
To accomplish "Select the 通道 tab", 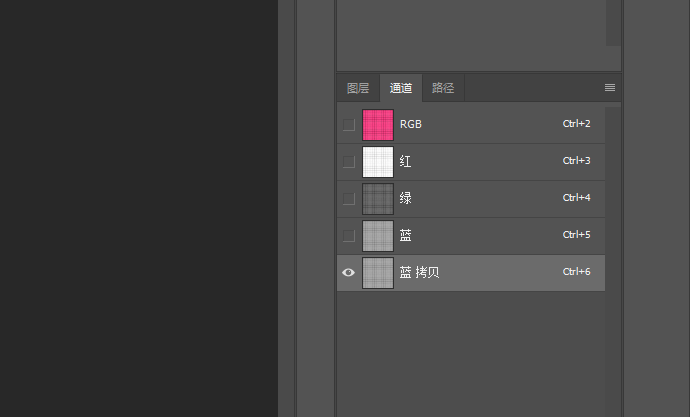I will [x=401, y=88].
